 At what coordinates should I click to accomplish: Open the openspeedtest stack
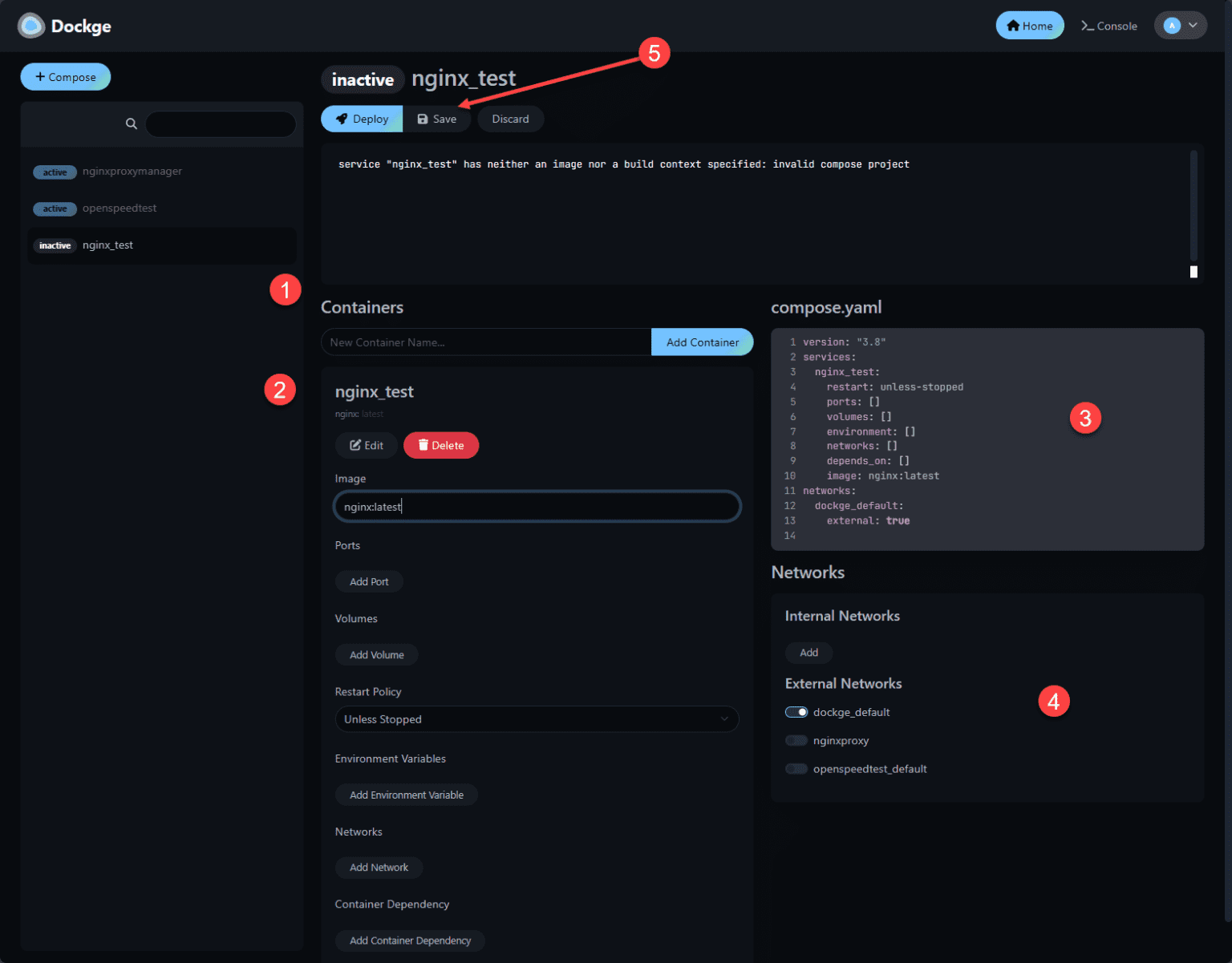coord(119,208)
